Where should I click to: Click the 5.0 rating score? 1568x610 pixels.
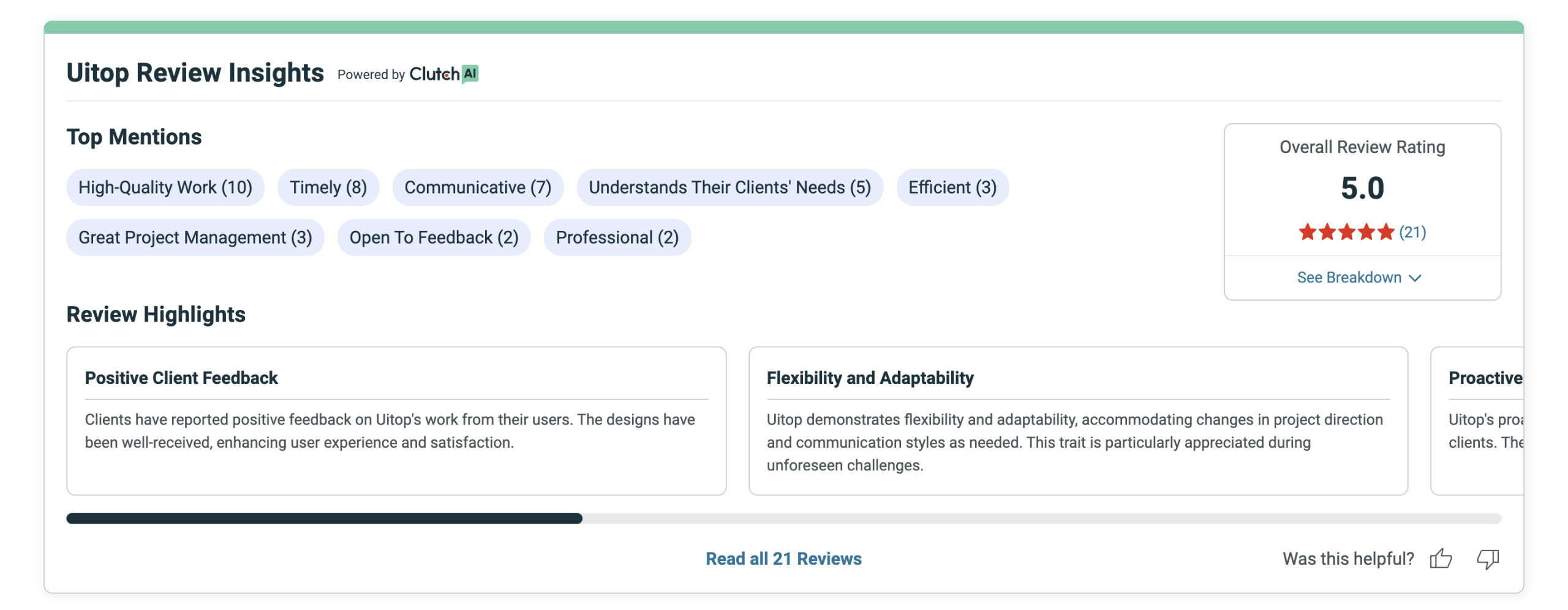click(1362, 188)
